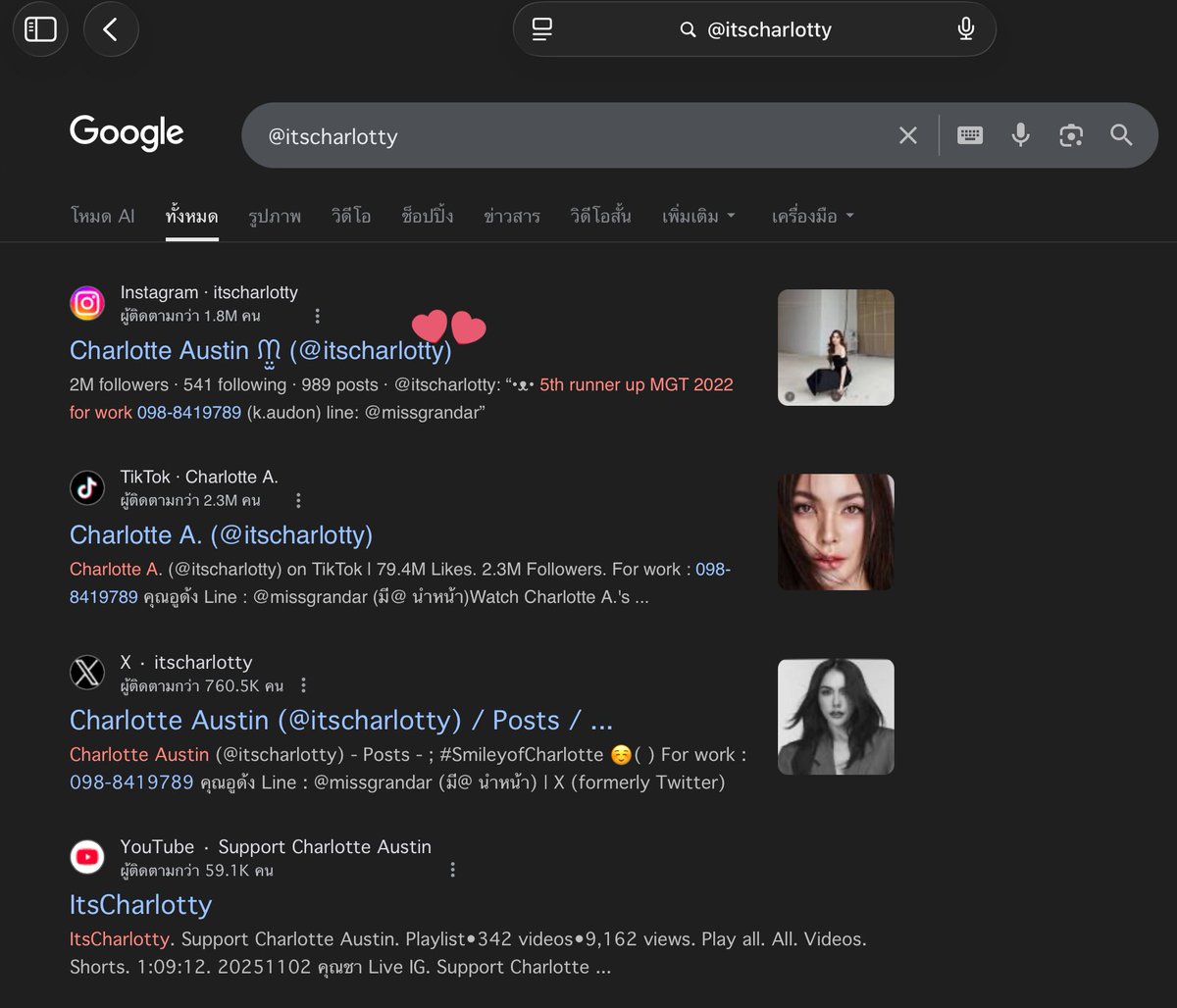Clear the Google search query with X
The width and height of the screenshot is (1177, 1008).
(908, 135)
